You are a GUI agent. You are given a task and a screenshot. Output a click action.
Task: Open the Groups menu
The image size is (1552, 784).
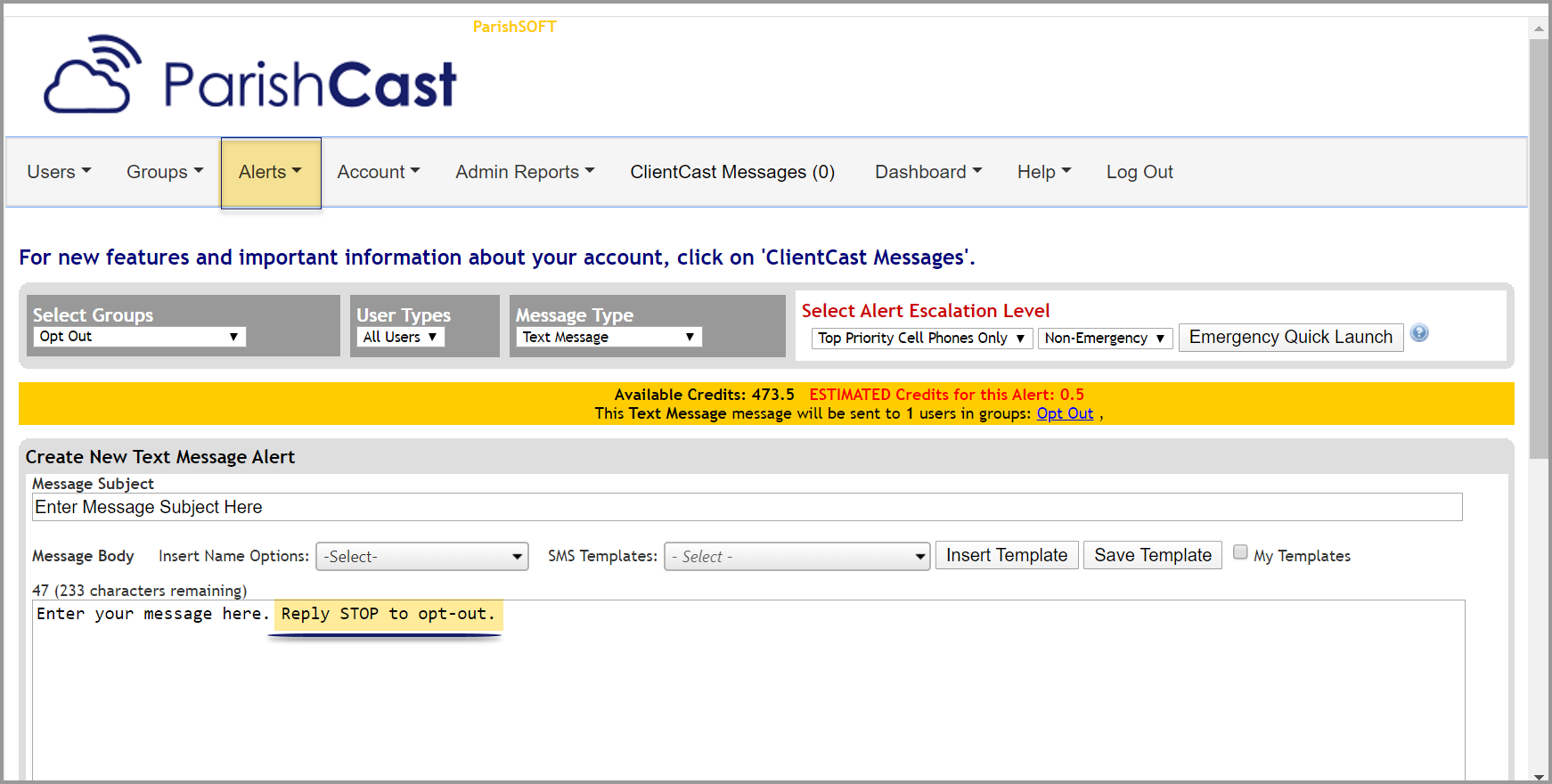(x=165, y=172)
